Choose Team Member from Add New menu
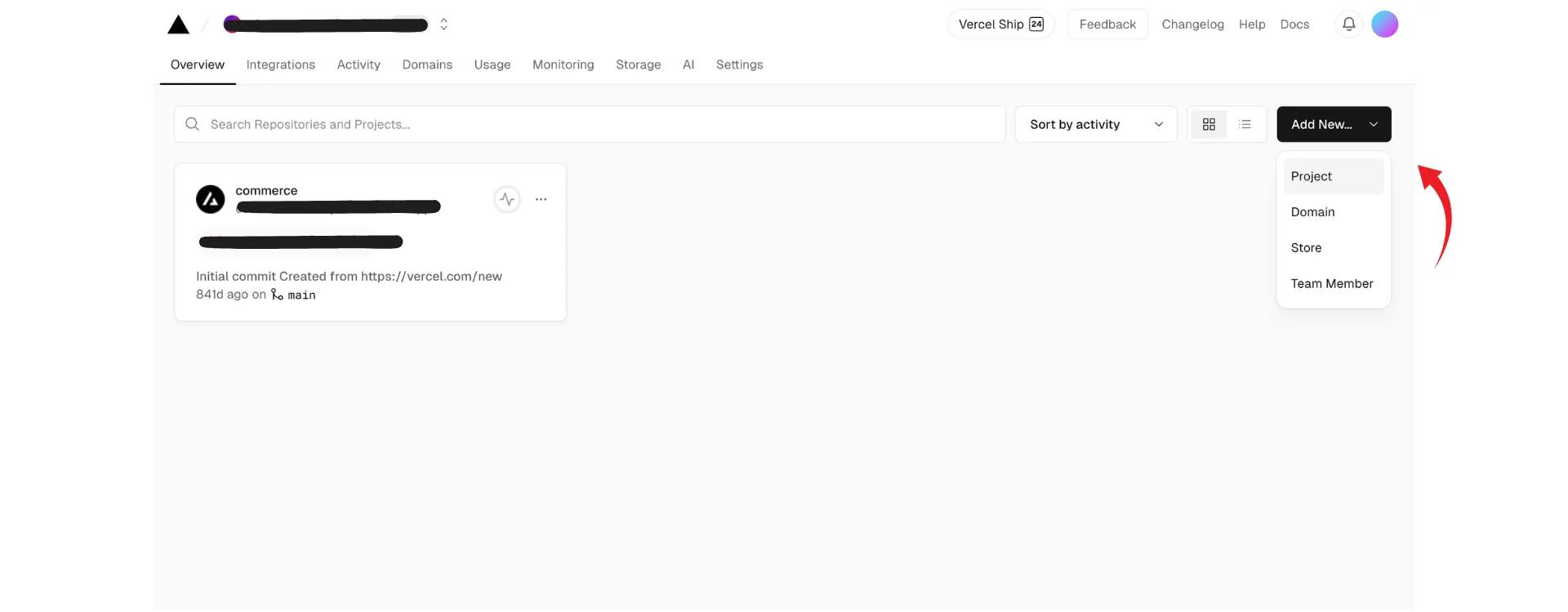Viewport: 1568px width, 612px height. point(1334,284)
